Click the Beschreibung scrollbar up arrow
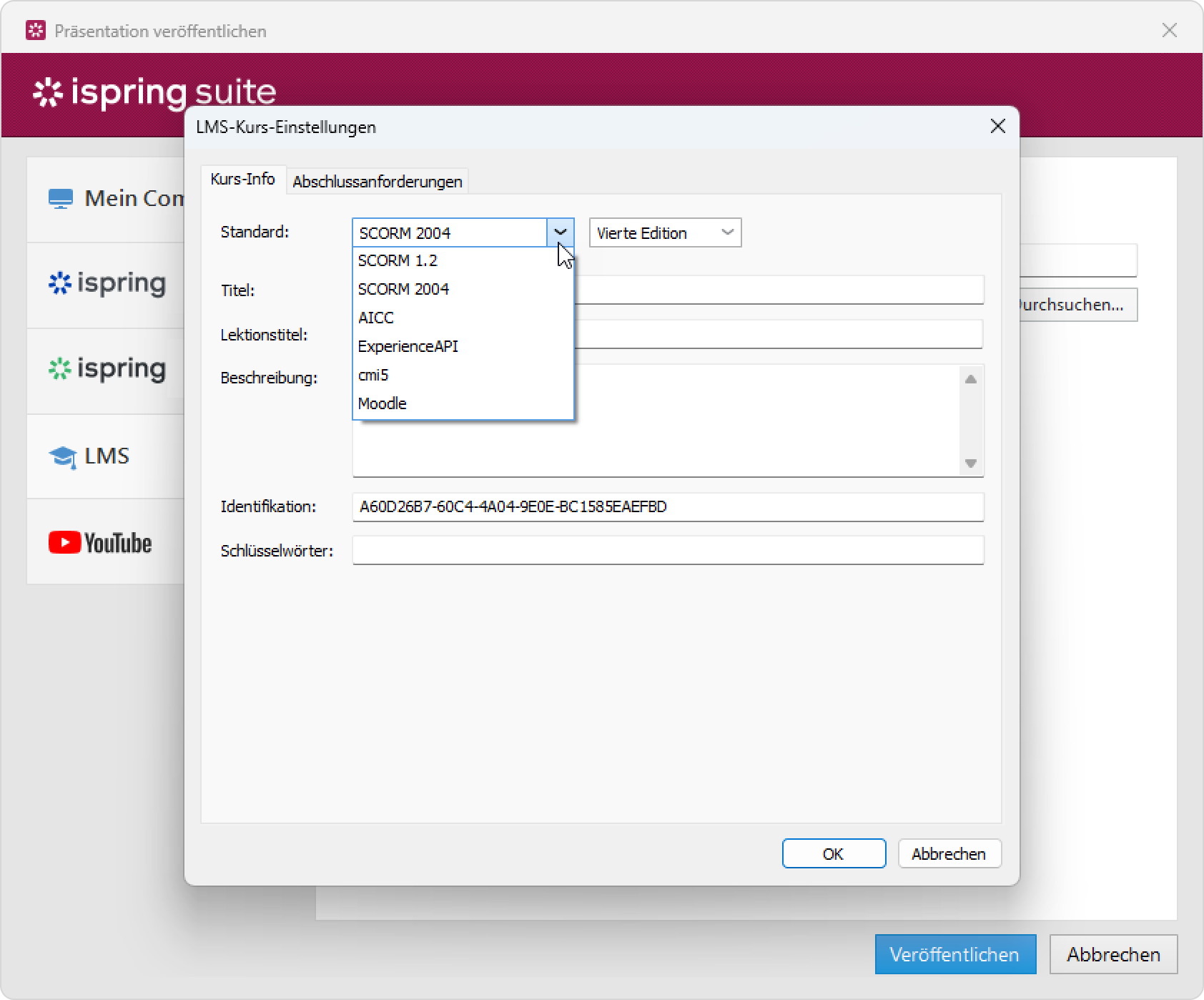Image resolution: width=1204 pixels, height=1000 pixels. click(971, 379)
